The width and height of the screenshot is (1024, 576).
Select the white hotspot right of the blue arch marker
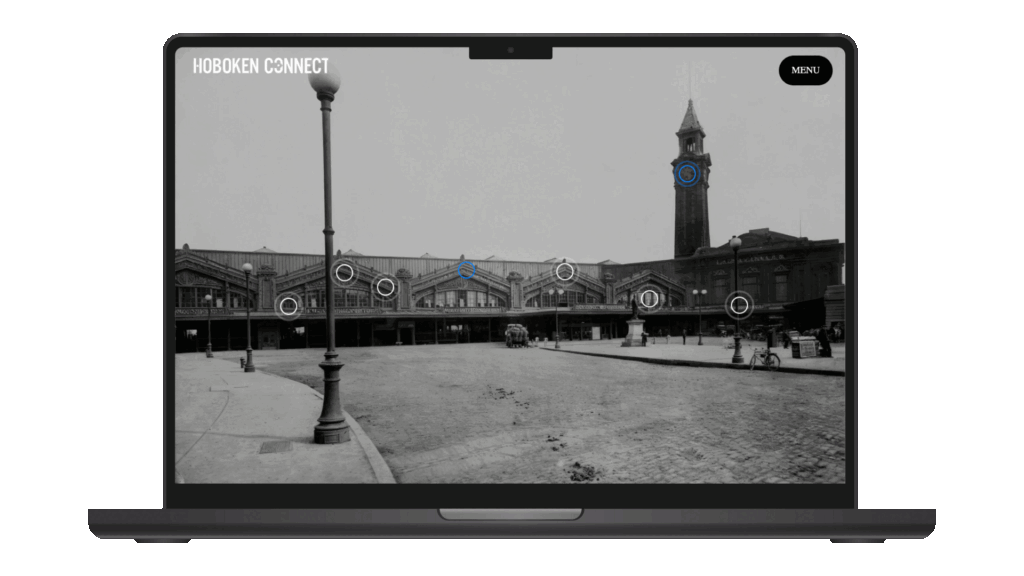click(565, 271)
